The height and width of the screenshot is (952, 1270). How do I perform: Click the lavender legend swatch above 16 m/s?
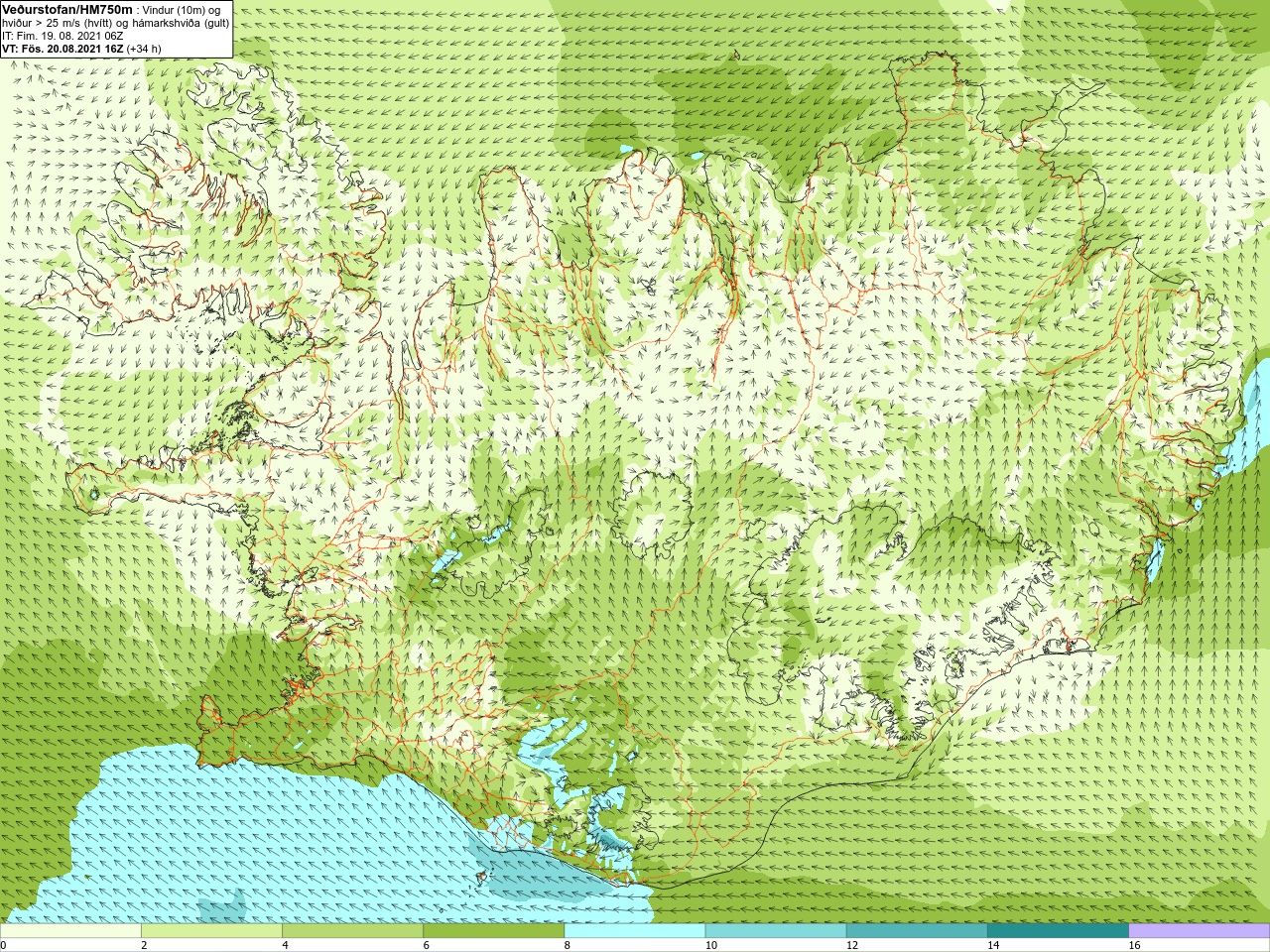1199,931
